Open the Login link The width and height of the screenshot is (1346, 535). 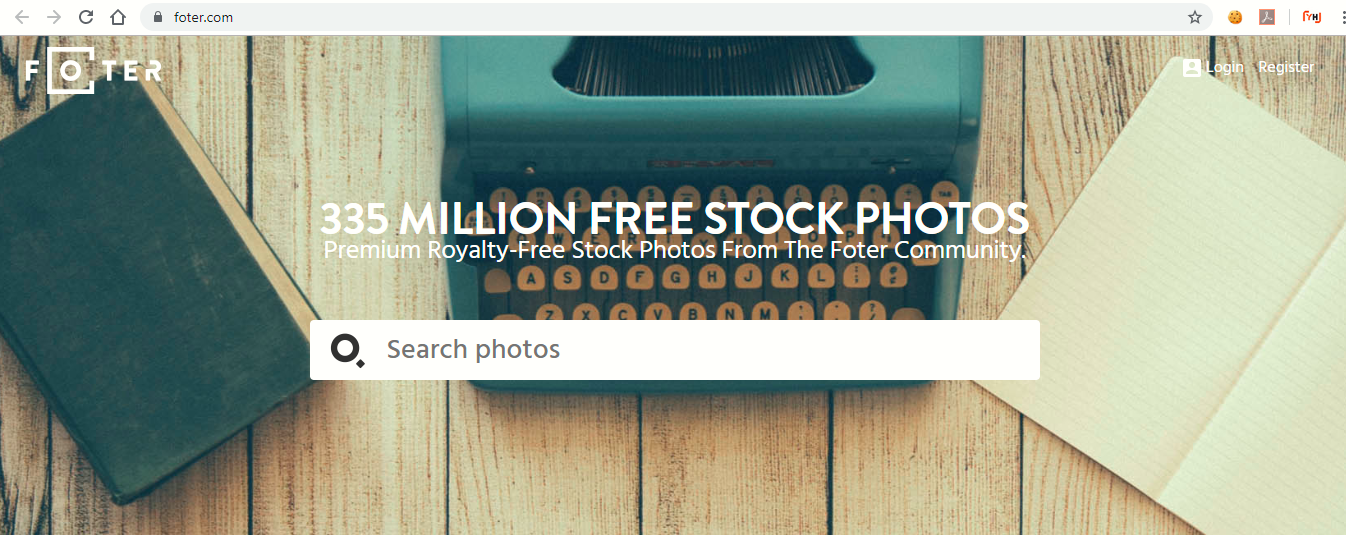point(1225,67)
